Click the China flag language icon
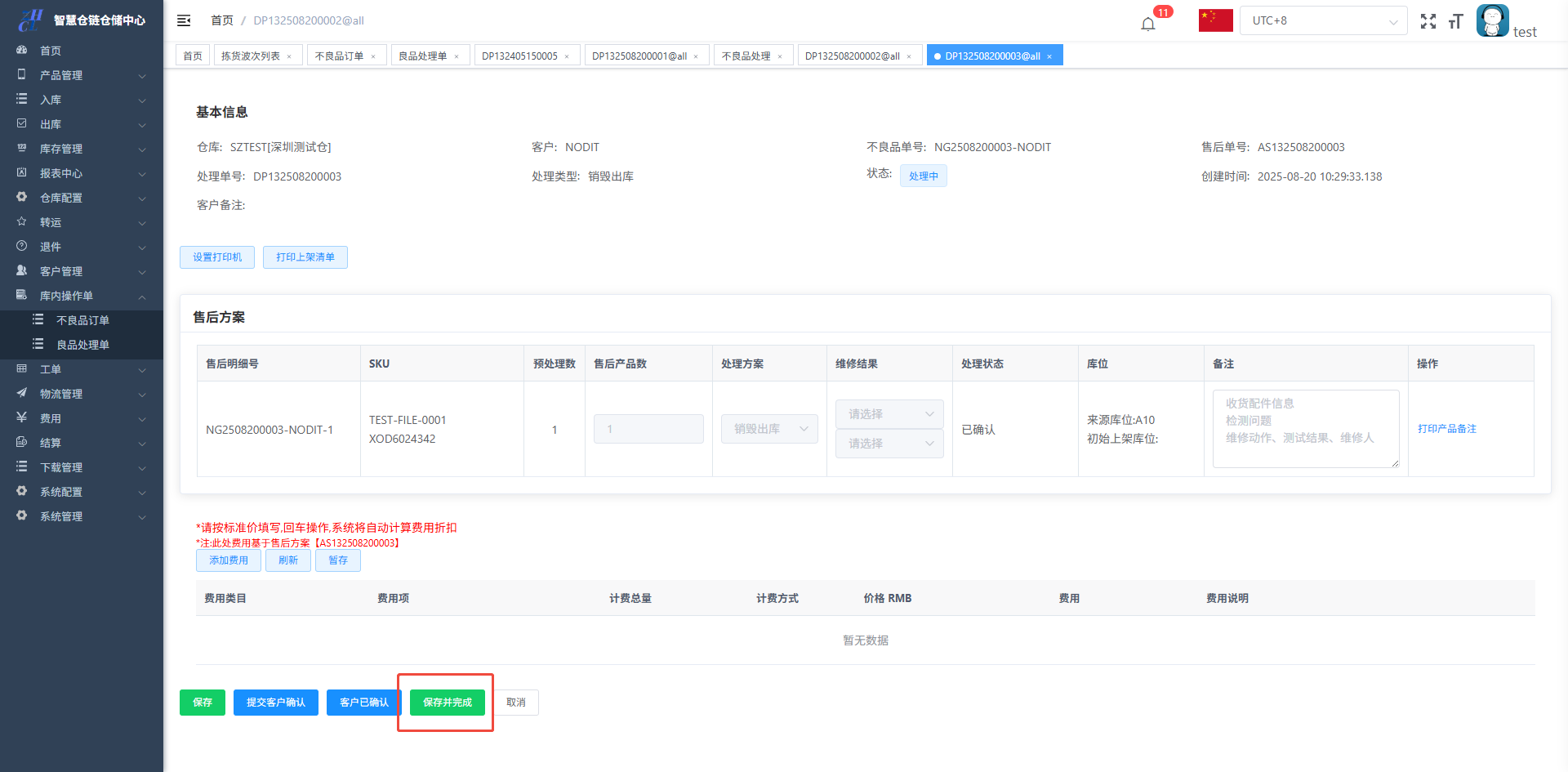 1215,20
